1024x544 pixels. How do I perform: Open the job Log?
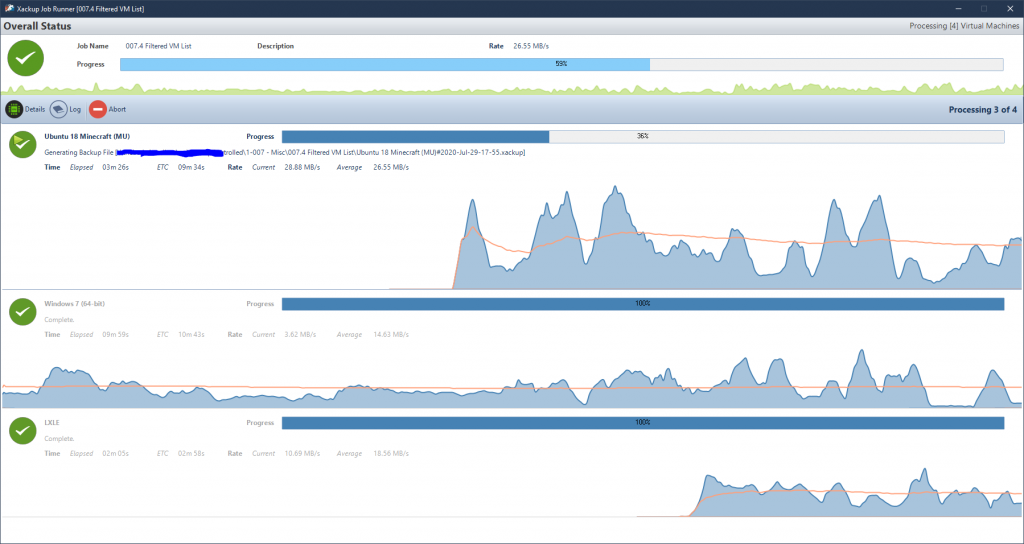click(65, 109)
